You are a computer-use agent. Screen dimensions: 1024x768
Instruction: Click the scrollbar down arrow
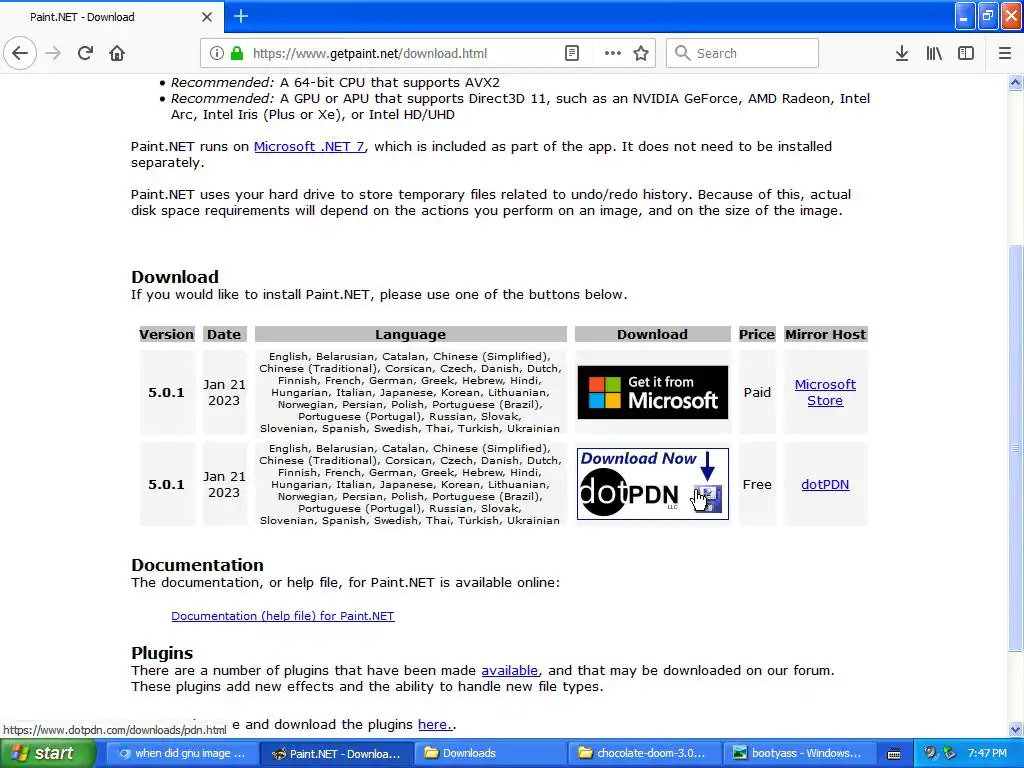click(1015, 729)
